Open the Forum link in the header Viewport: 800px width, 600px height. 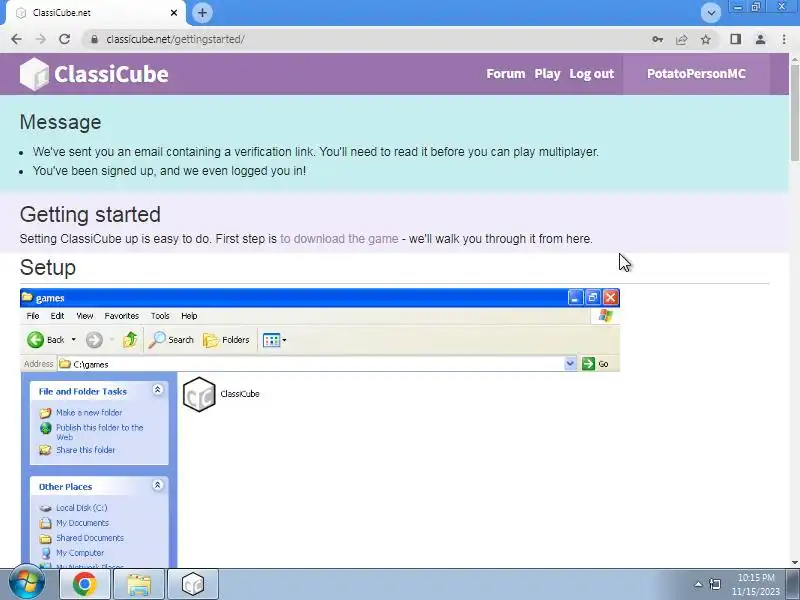(505, 74)
